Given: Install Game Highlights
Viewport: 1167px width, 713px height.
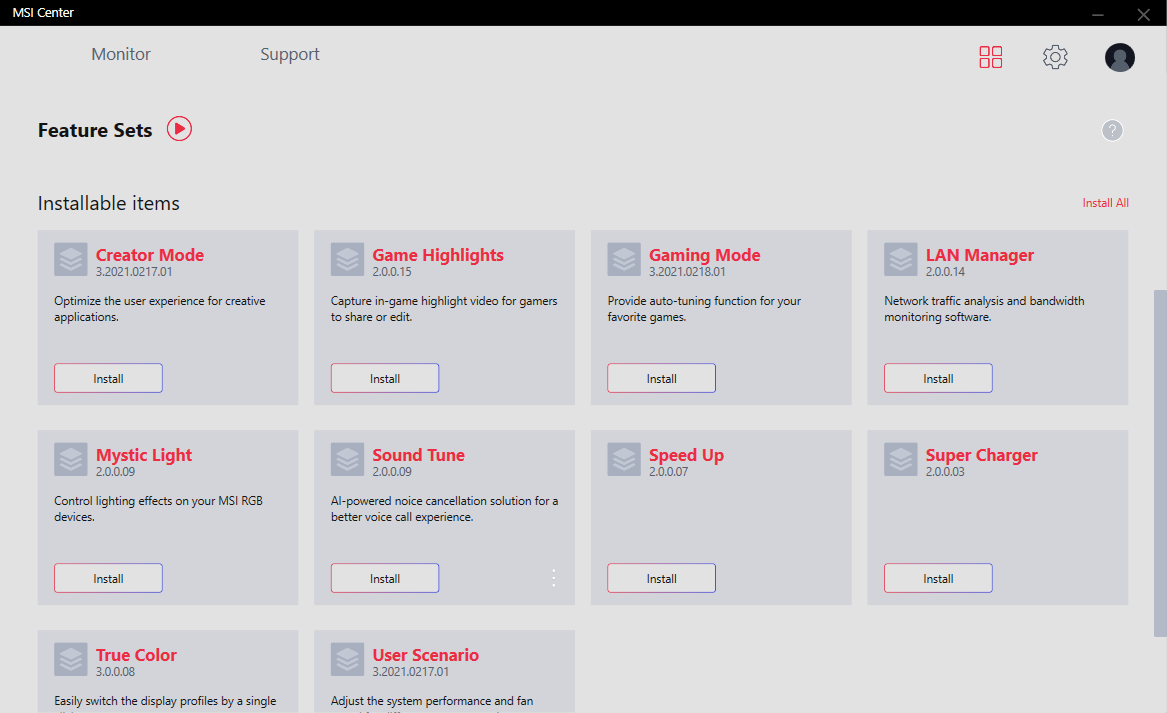Looking at the screenshot, I should [385, 378].
